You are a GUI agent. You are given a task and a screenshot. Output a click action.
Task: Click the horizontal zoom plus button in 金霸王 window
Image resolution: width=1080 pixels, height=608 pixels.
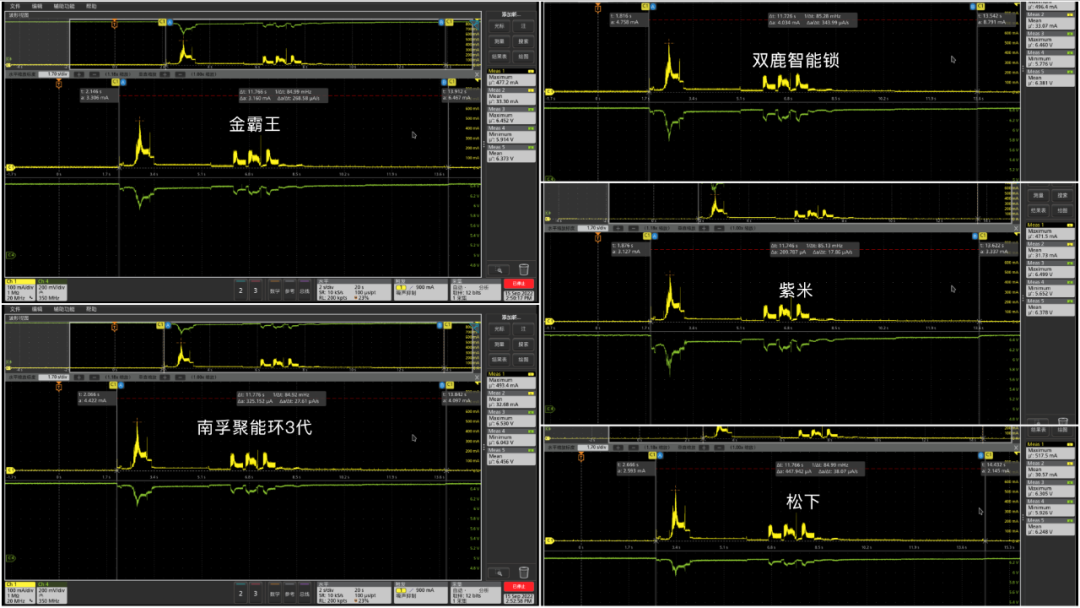pyautogui.click(x=79, y=74)
